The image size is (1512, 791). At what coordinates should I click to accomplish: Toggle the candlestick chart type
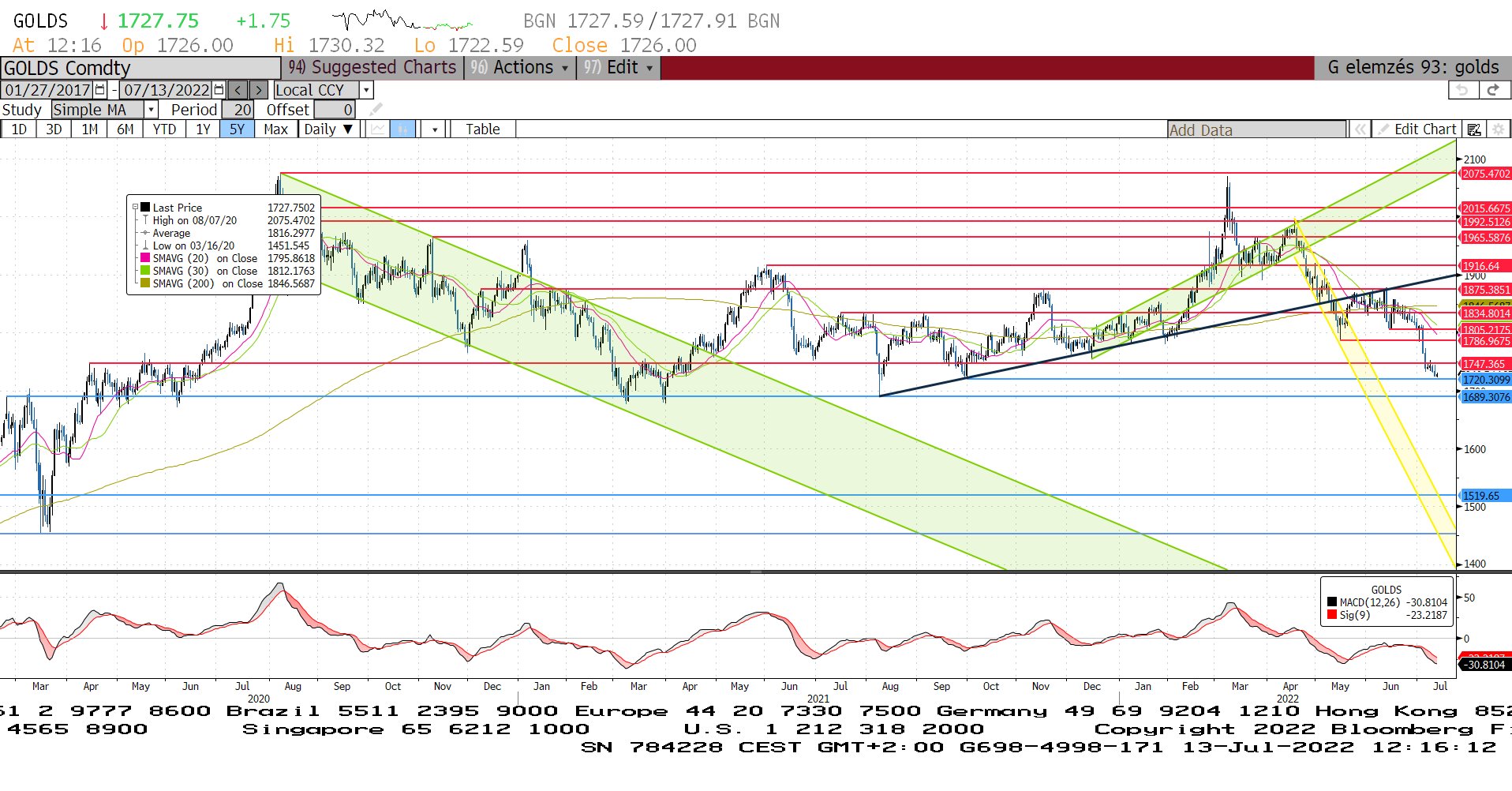(402, 129)
